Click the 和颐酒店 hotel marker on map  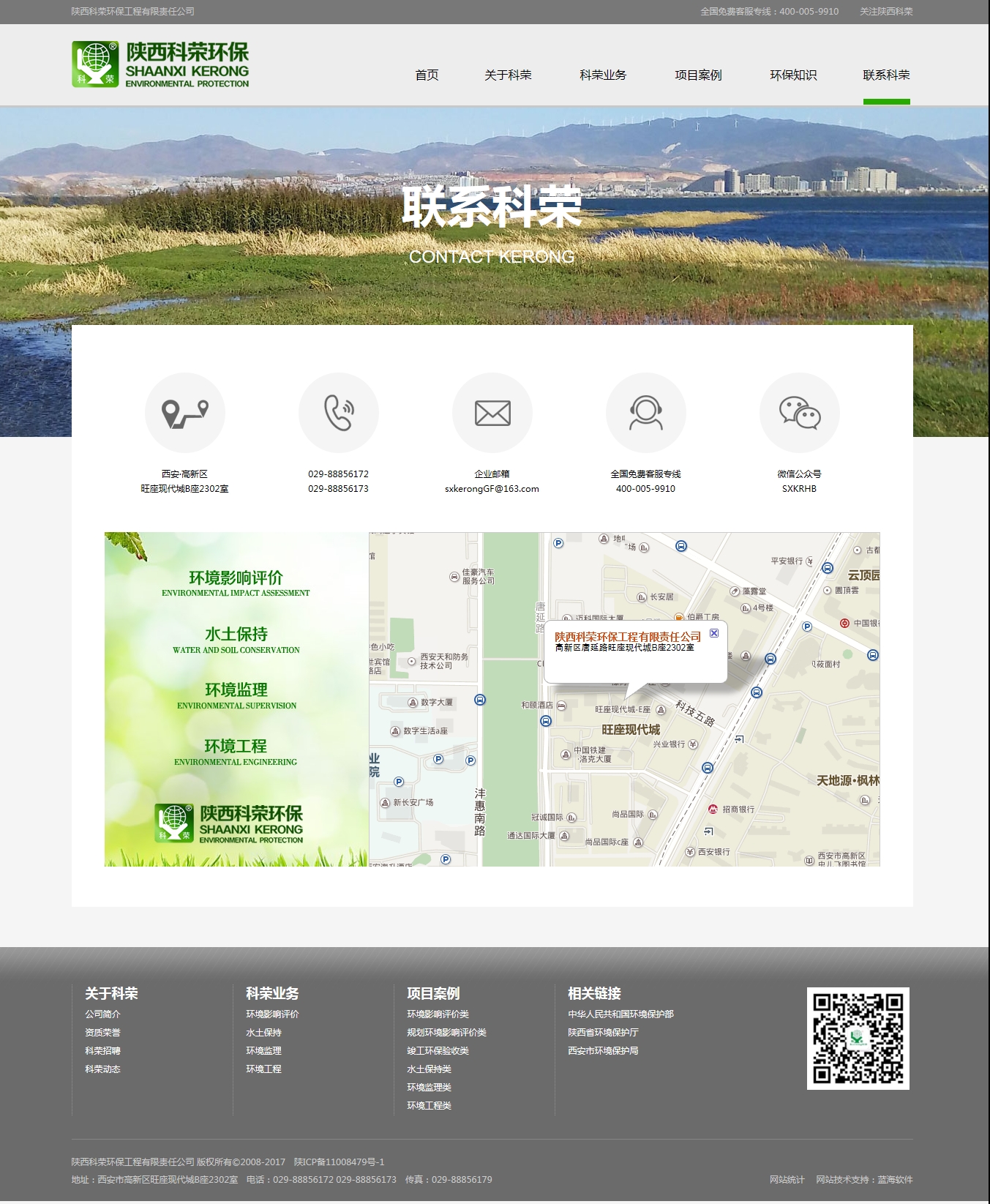[561, 706]
